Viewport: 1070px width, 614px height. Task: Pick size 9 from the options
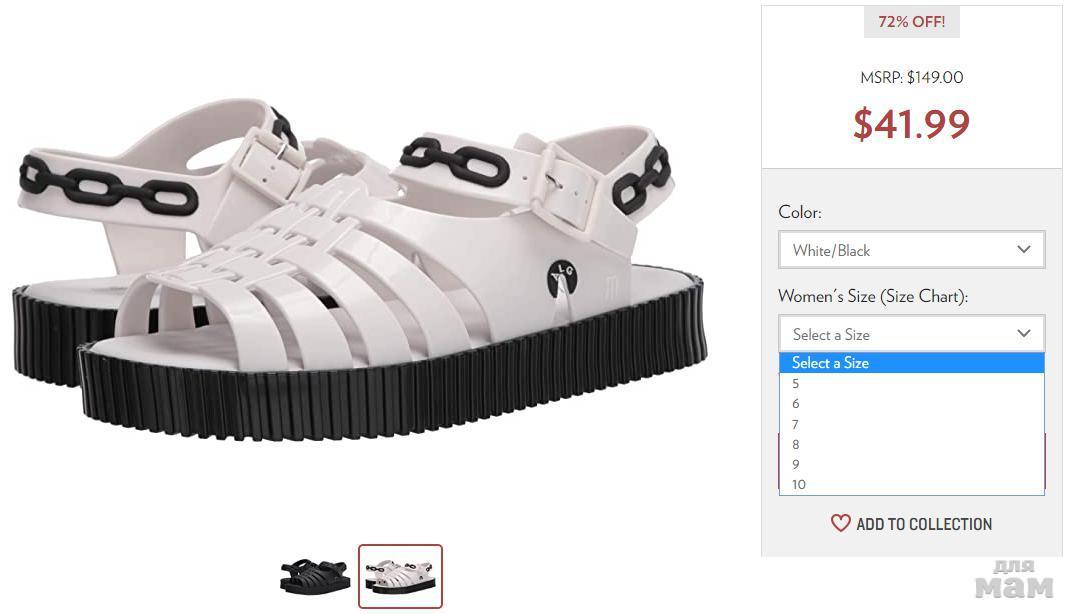797,464
